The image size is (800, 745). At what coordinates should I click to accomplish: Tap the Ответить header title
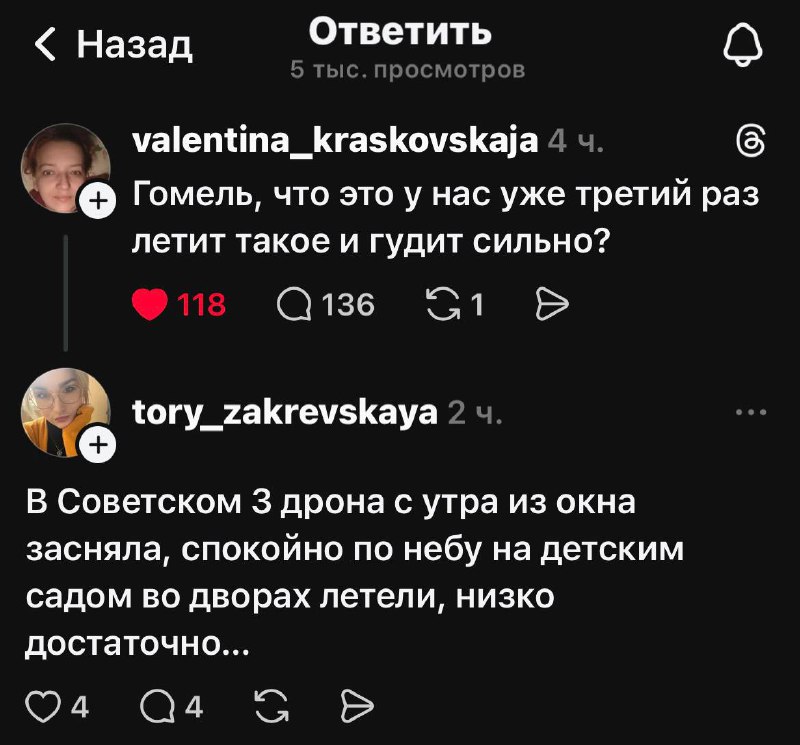(x=399, y=33)
